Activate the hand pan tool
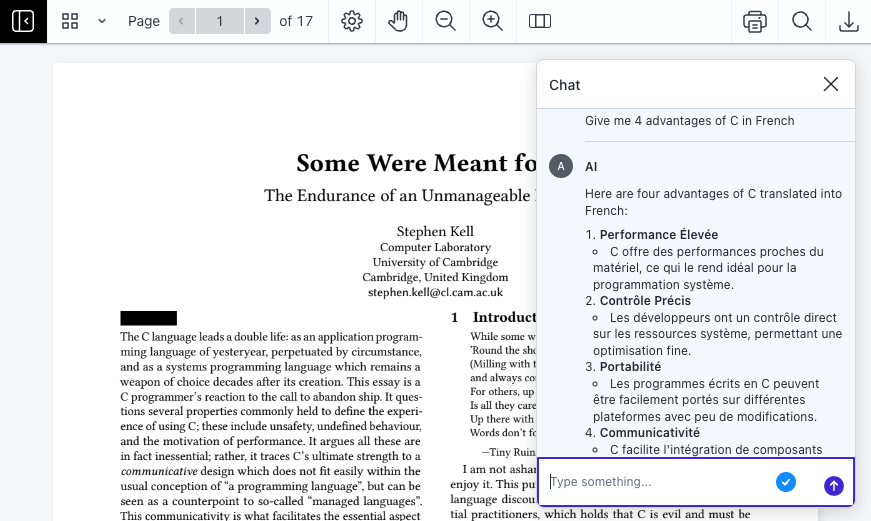The height and width of the screenshot is (521, 871). (398, 21)
